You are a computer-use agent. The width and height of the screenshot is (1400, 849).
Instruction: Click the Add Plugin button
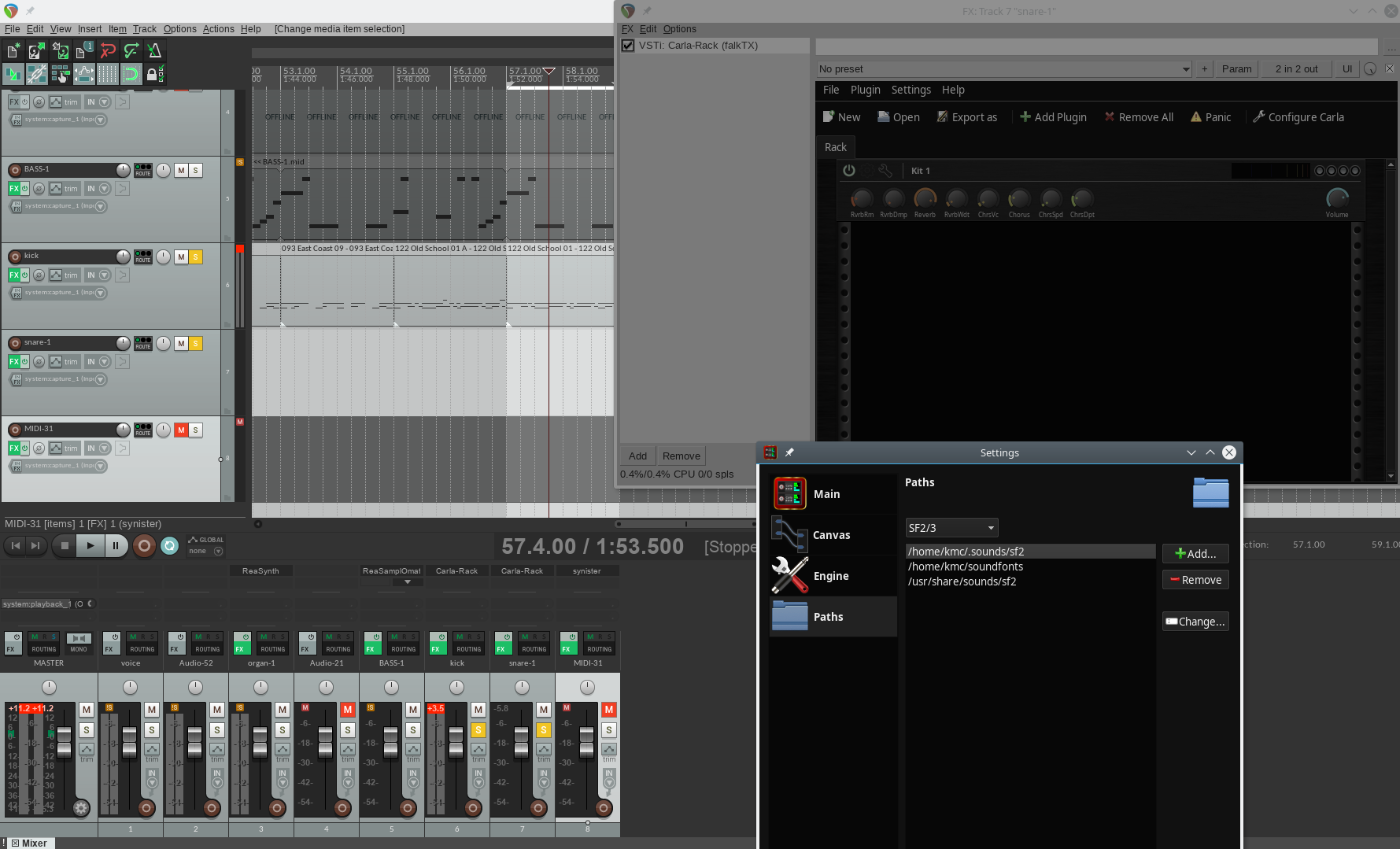(1052, 117)
